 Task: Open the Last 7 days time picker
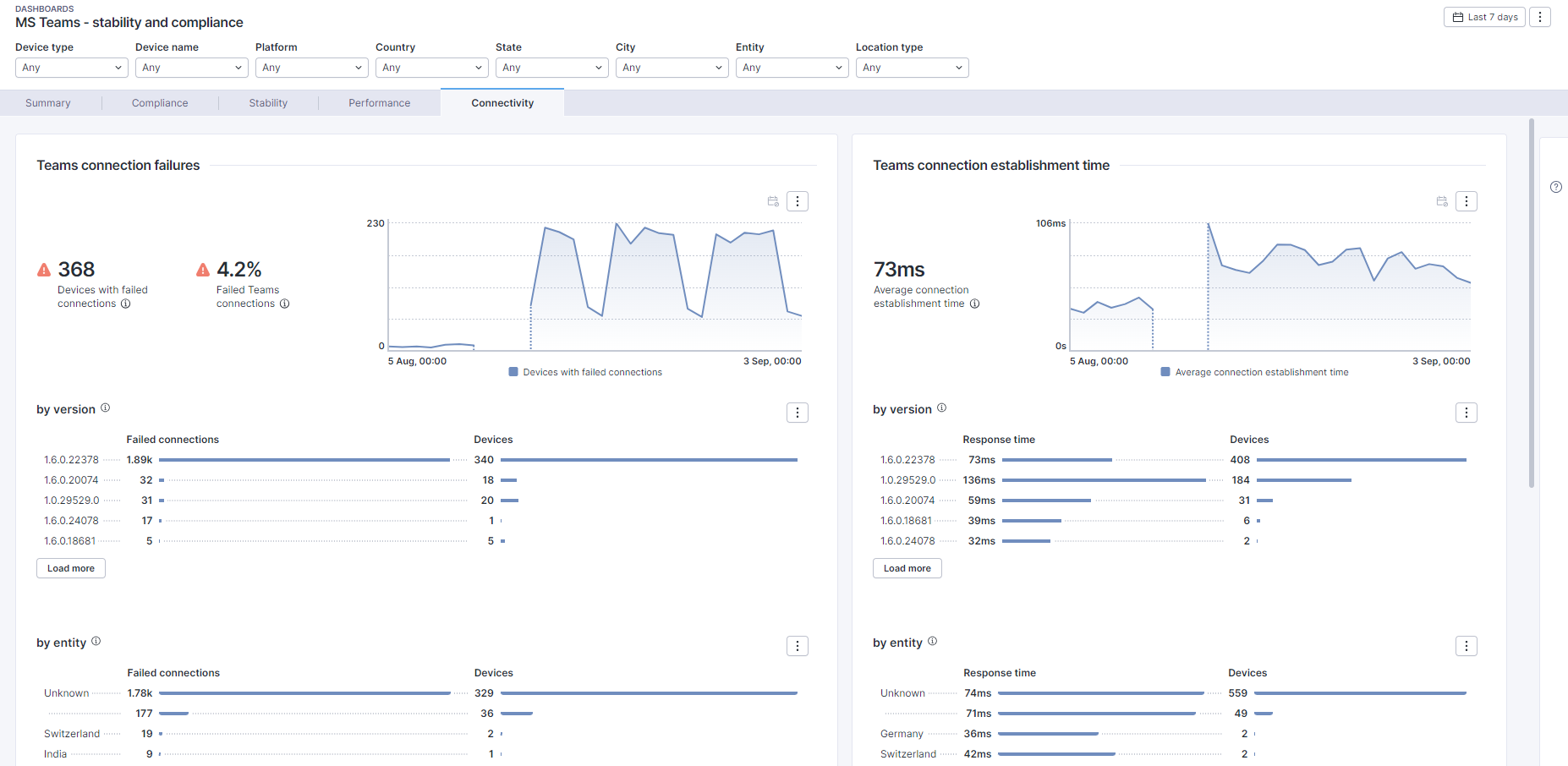[x=1484, y=17]
